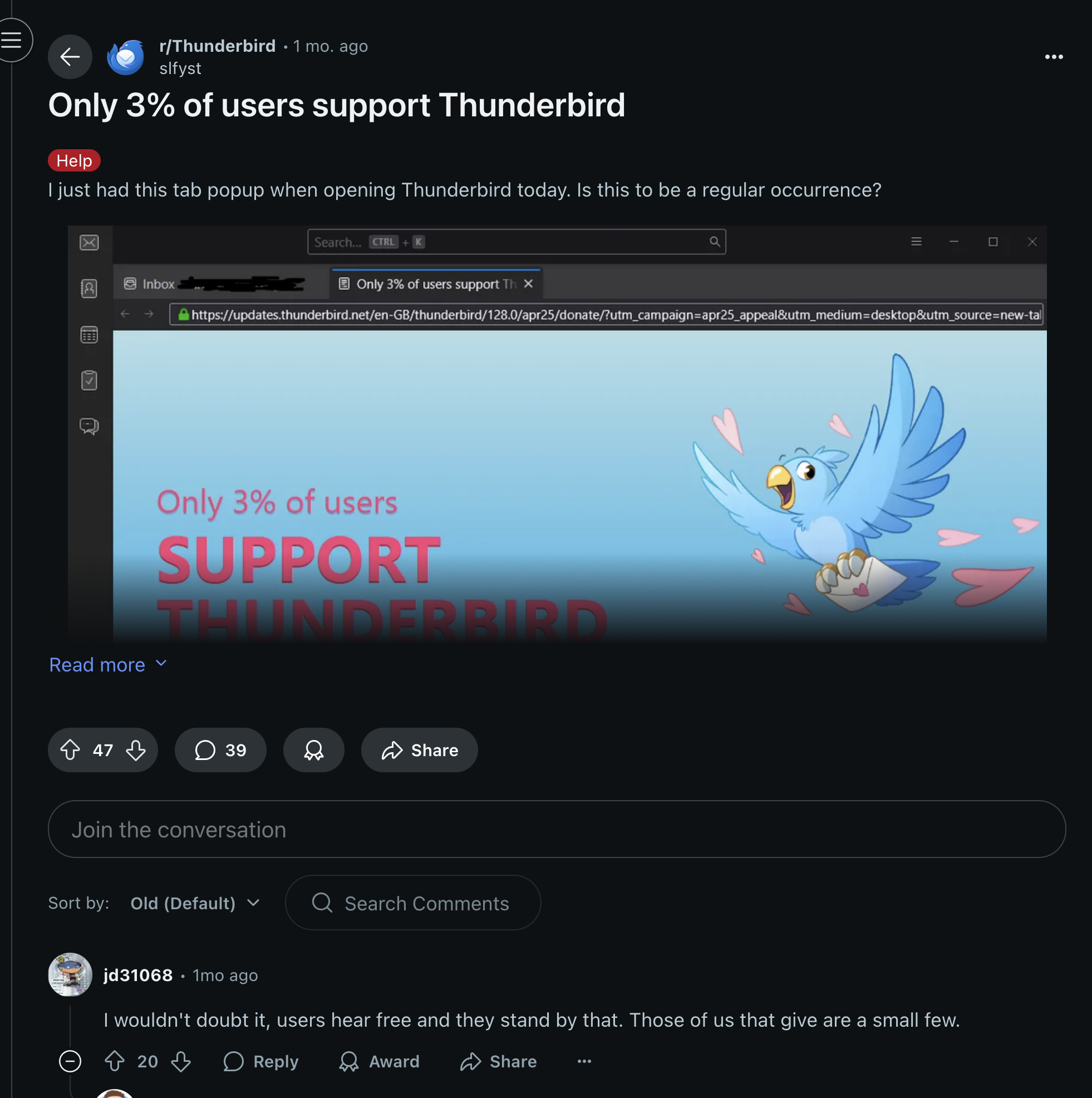Open more options on jd31068's comment
Viewport: 1092px width, 1098px height.
[584, 1062]
